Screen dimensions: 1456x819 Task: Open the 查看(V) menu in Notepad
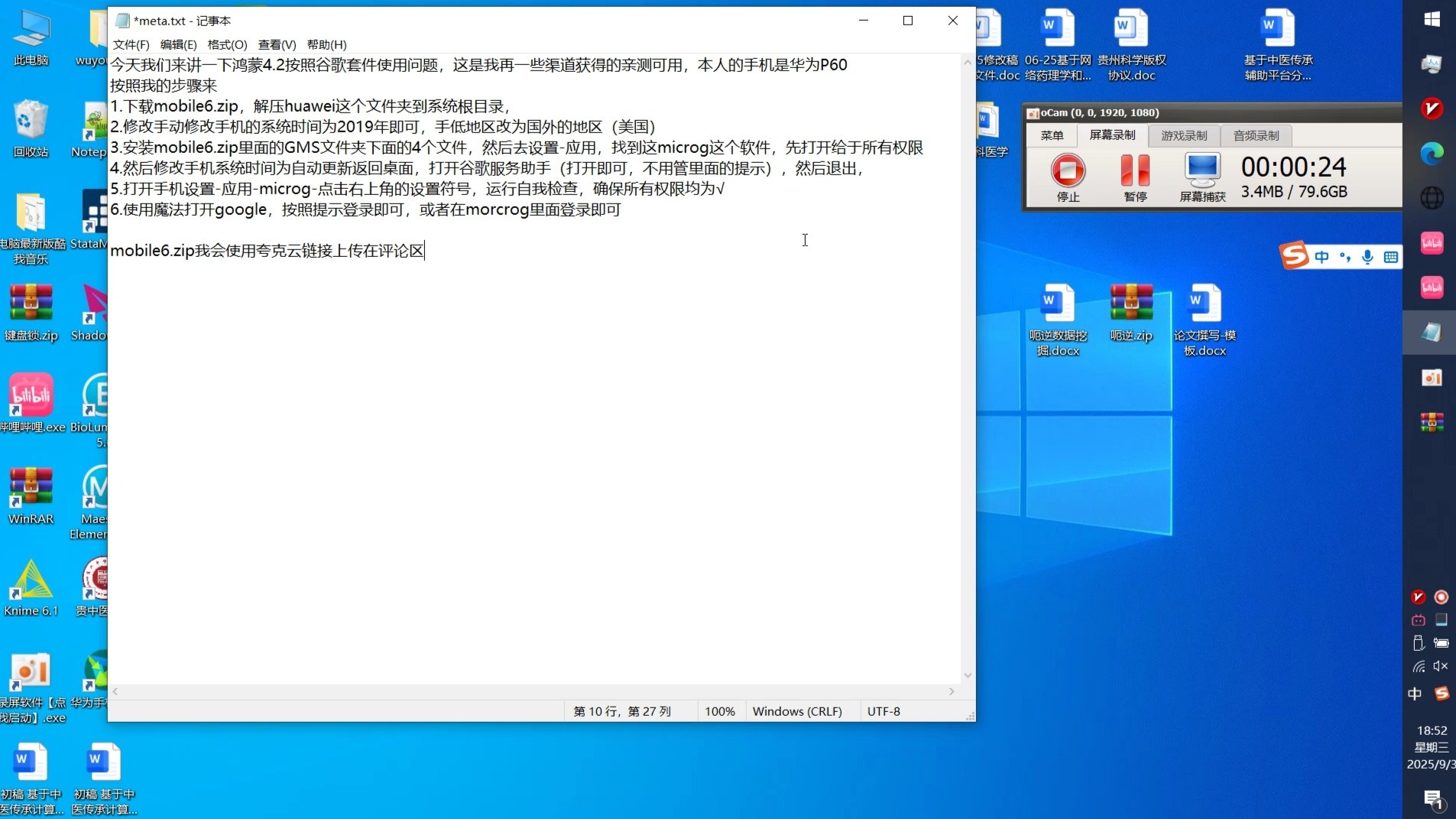pyautogui.click(x=277, y=44)
